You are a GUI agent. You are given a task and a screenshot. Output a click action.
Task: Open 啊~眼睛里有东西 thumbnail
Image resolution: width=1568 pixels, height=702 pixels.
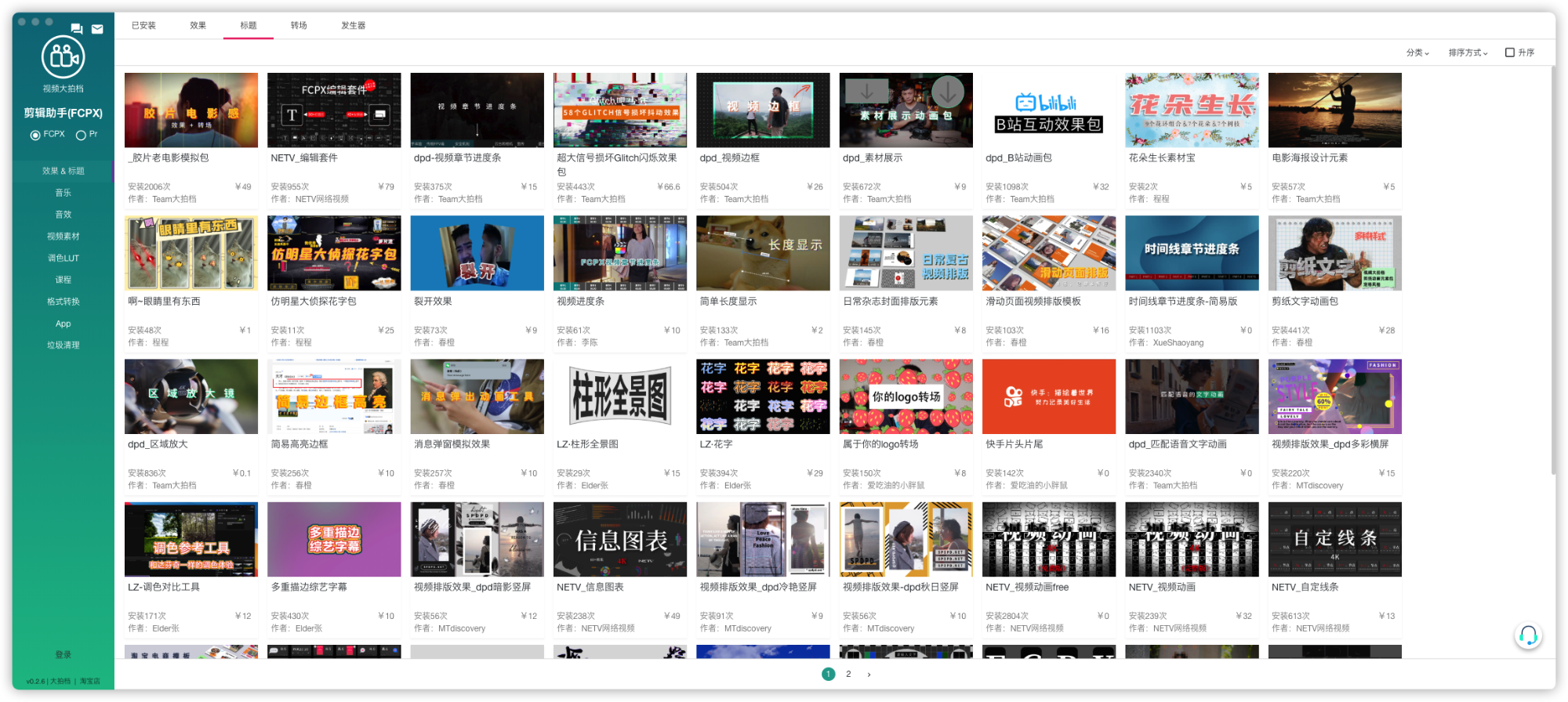coord(191,253)
